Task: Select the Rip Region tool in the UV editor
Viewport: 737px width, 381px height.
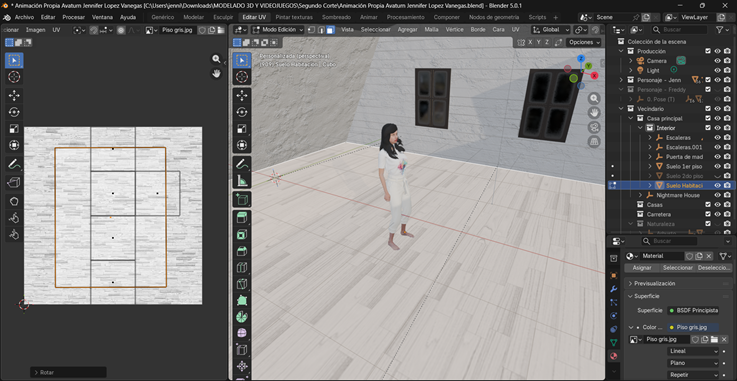Action: click(14, 183)
